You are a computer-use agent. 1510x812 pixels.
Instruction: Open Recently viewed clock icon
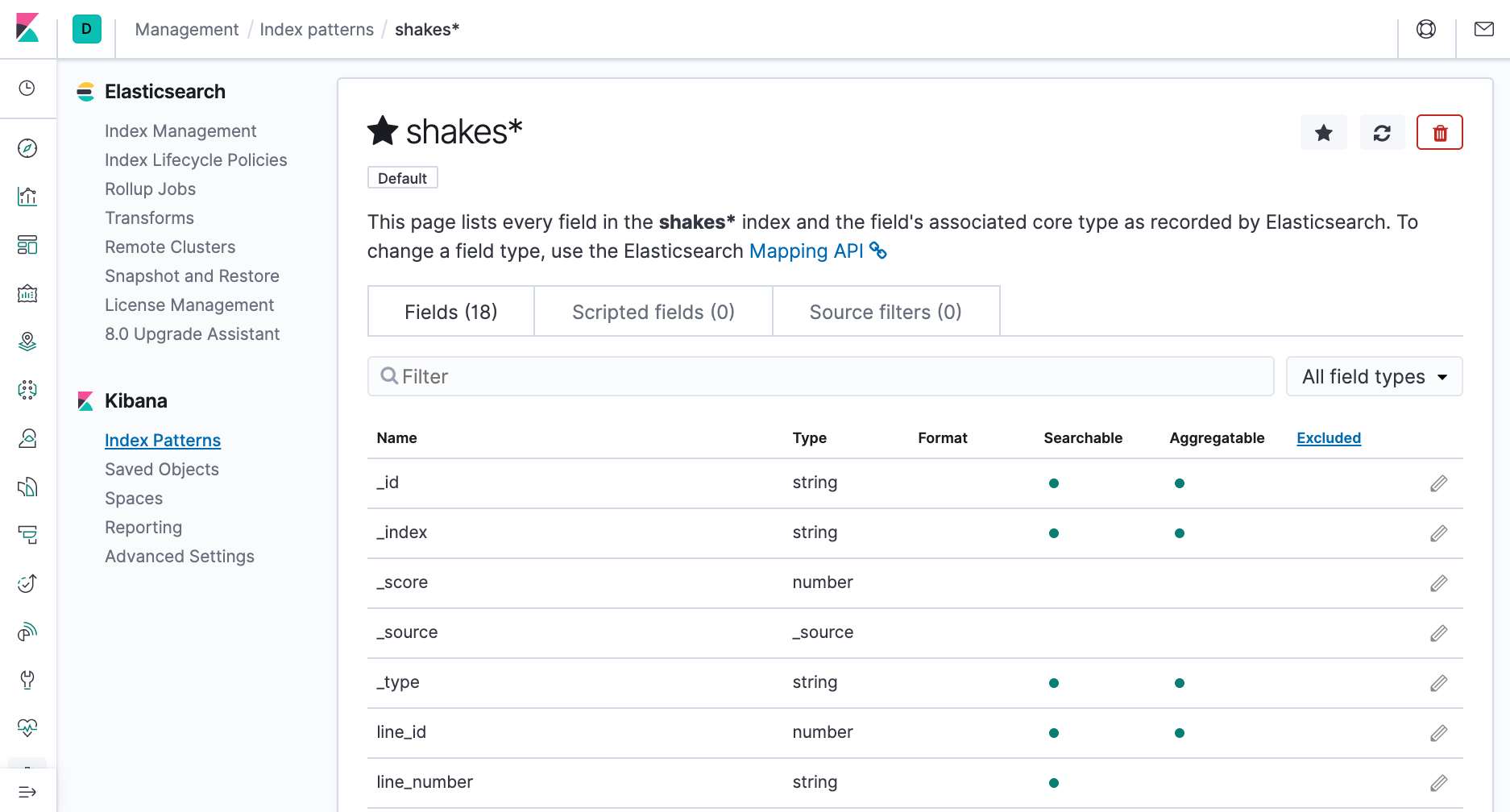[x=27, y=88]
